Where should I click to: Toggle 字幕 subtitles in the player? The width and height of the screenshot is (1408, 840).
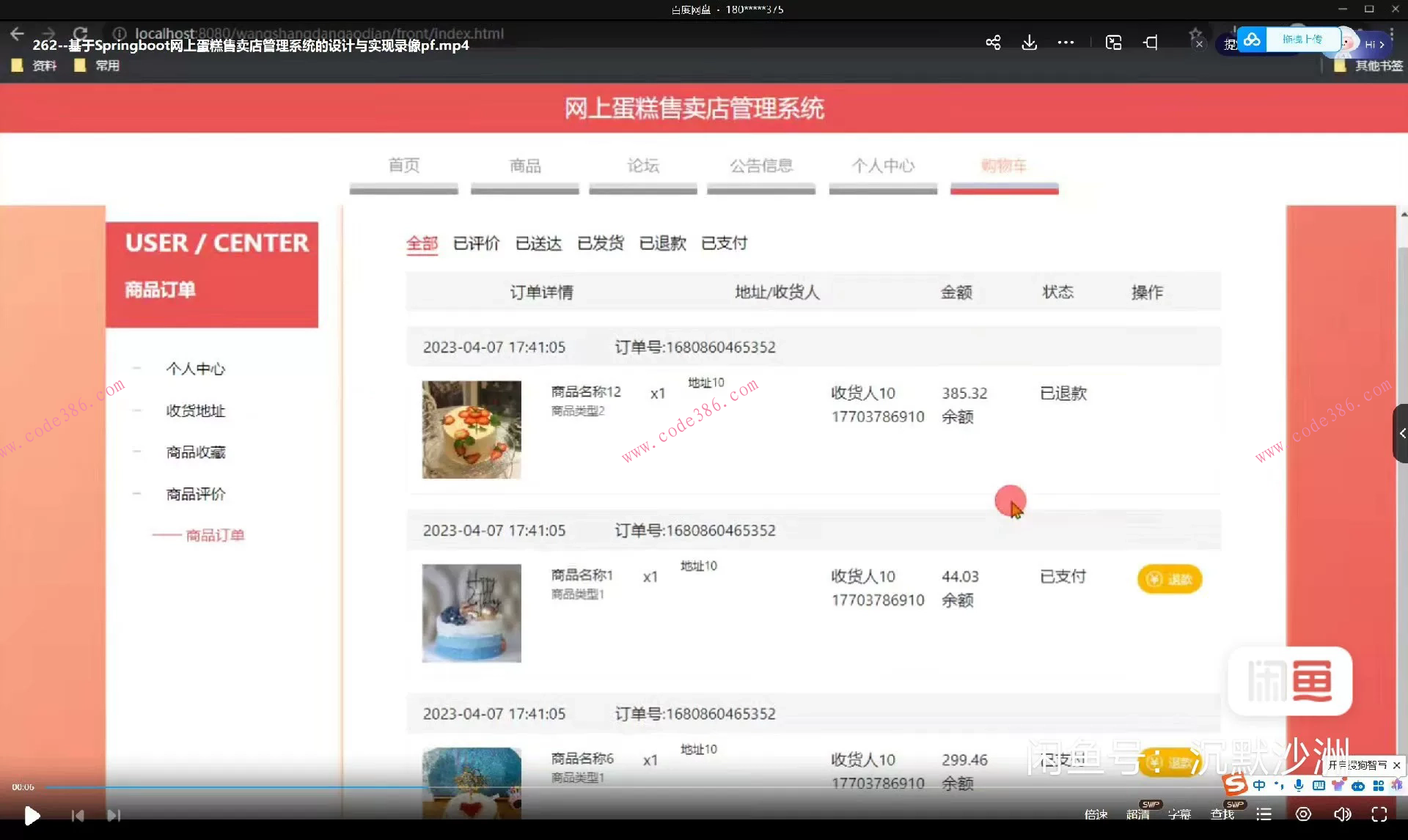(1181, 814)
